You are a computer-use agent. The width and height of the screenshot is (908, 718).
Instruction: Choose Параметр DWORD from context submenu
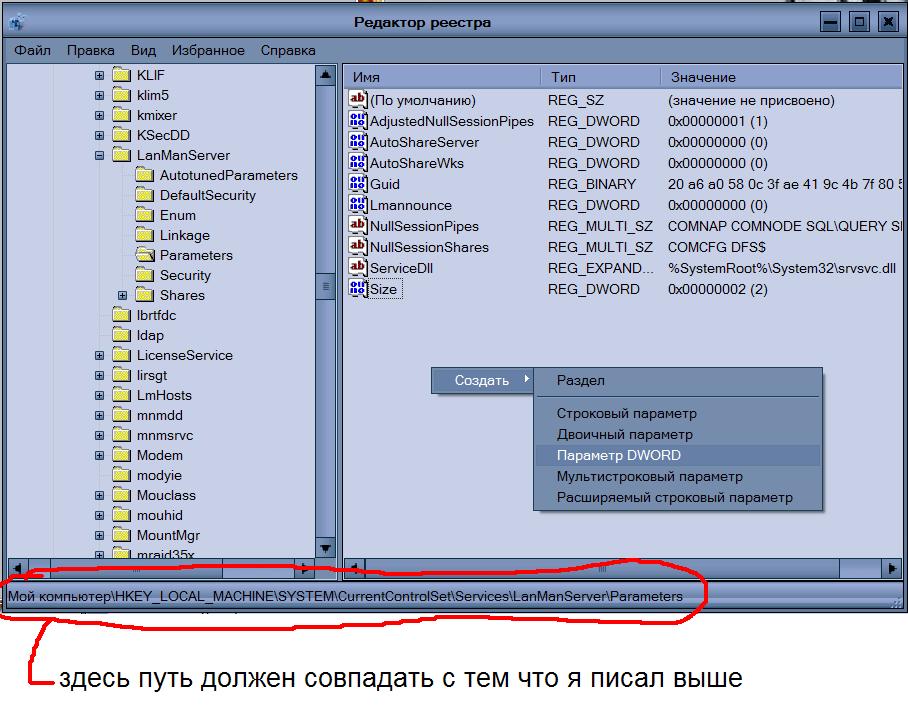619,455
